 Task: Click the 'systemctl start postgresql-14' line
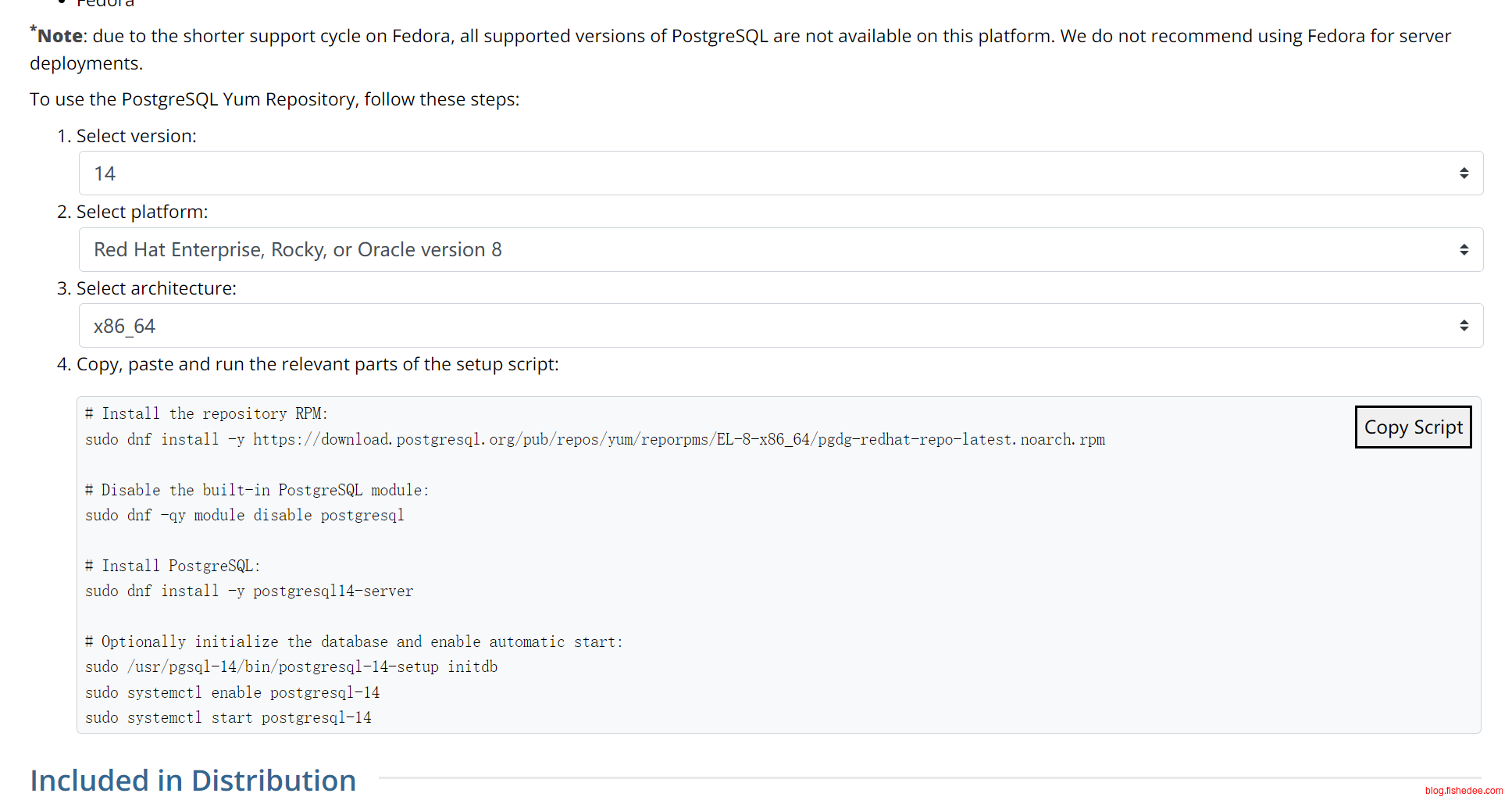228,718
